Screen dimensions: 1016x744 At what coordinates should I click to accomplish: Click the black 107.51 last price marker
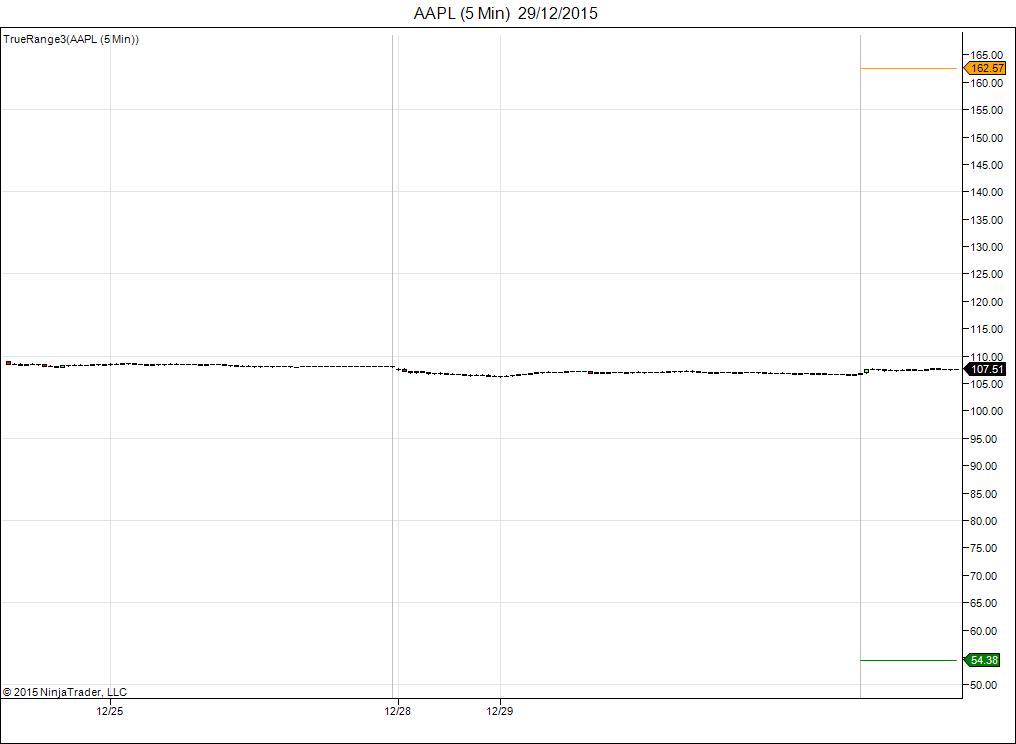pyautogui.click(x=985, y=369)
